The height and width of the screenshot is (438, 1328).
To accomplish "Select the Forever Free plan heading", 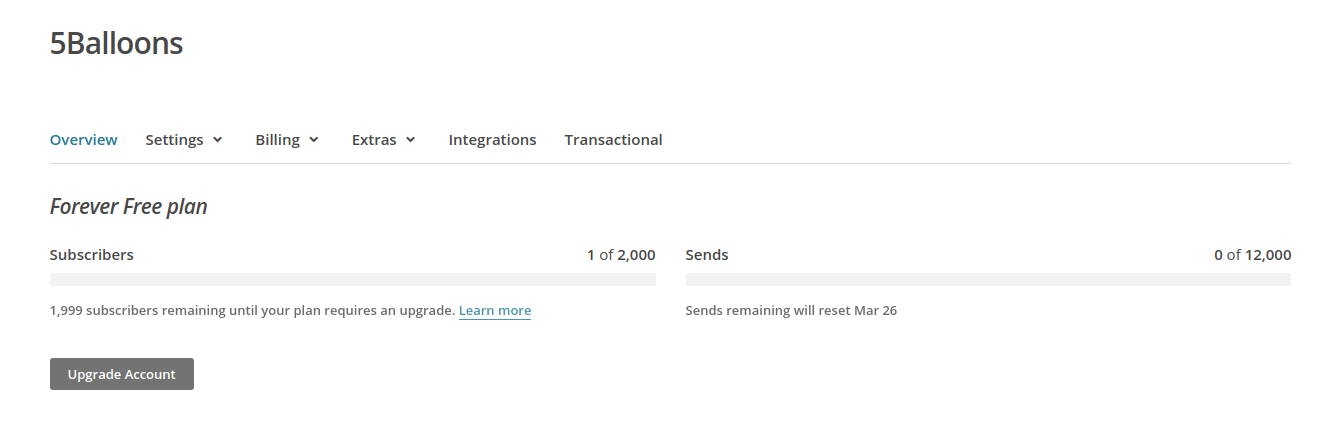I will pos(128,207).
